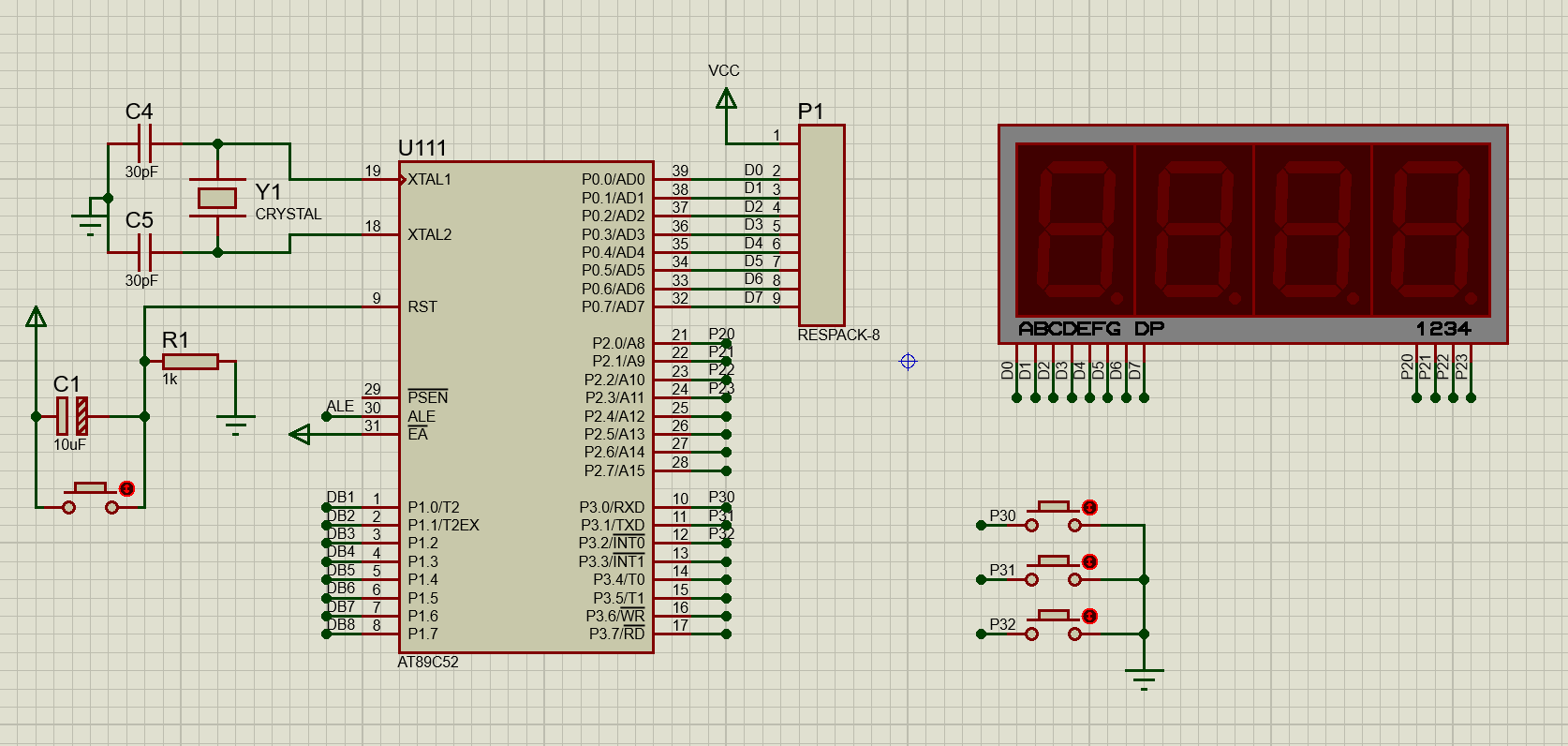This screenshot has height=746, width=1568.
Task: Toggle the reset push button's red actuator
Action: point(127,488)
